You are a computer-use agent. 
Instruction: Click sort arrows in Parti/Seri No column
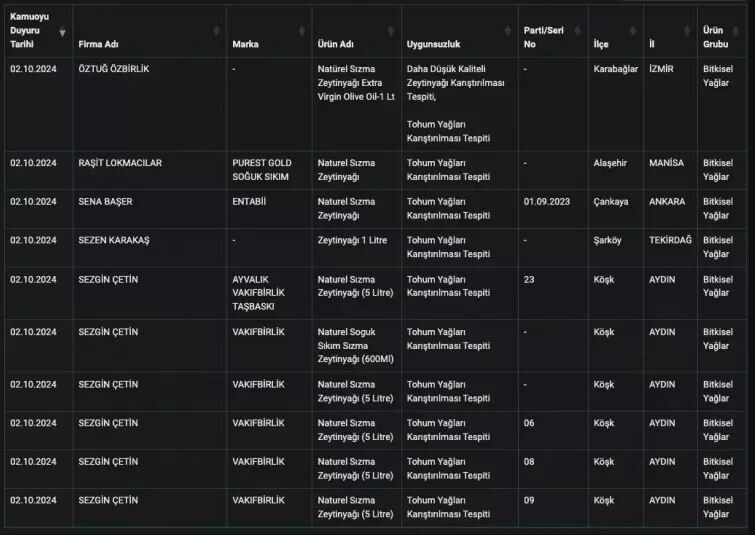578,31
